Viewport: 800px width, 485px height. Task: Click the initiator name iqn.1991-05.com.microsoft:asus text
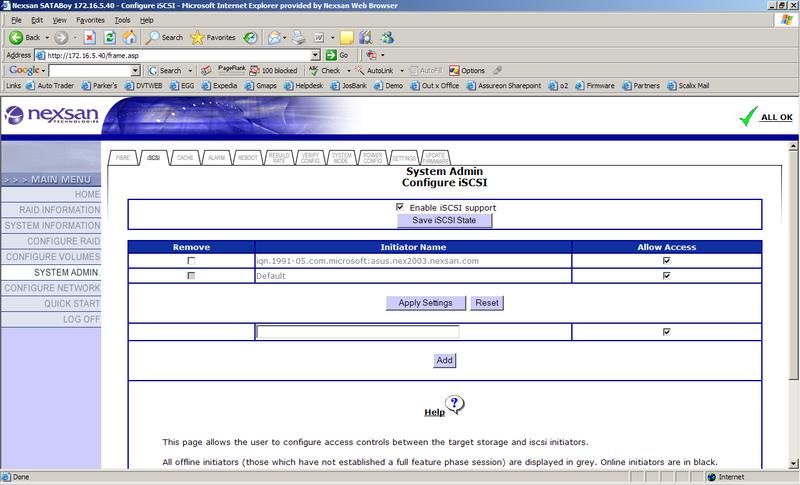(367, 261)
